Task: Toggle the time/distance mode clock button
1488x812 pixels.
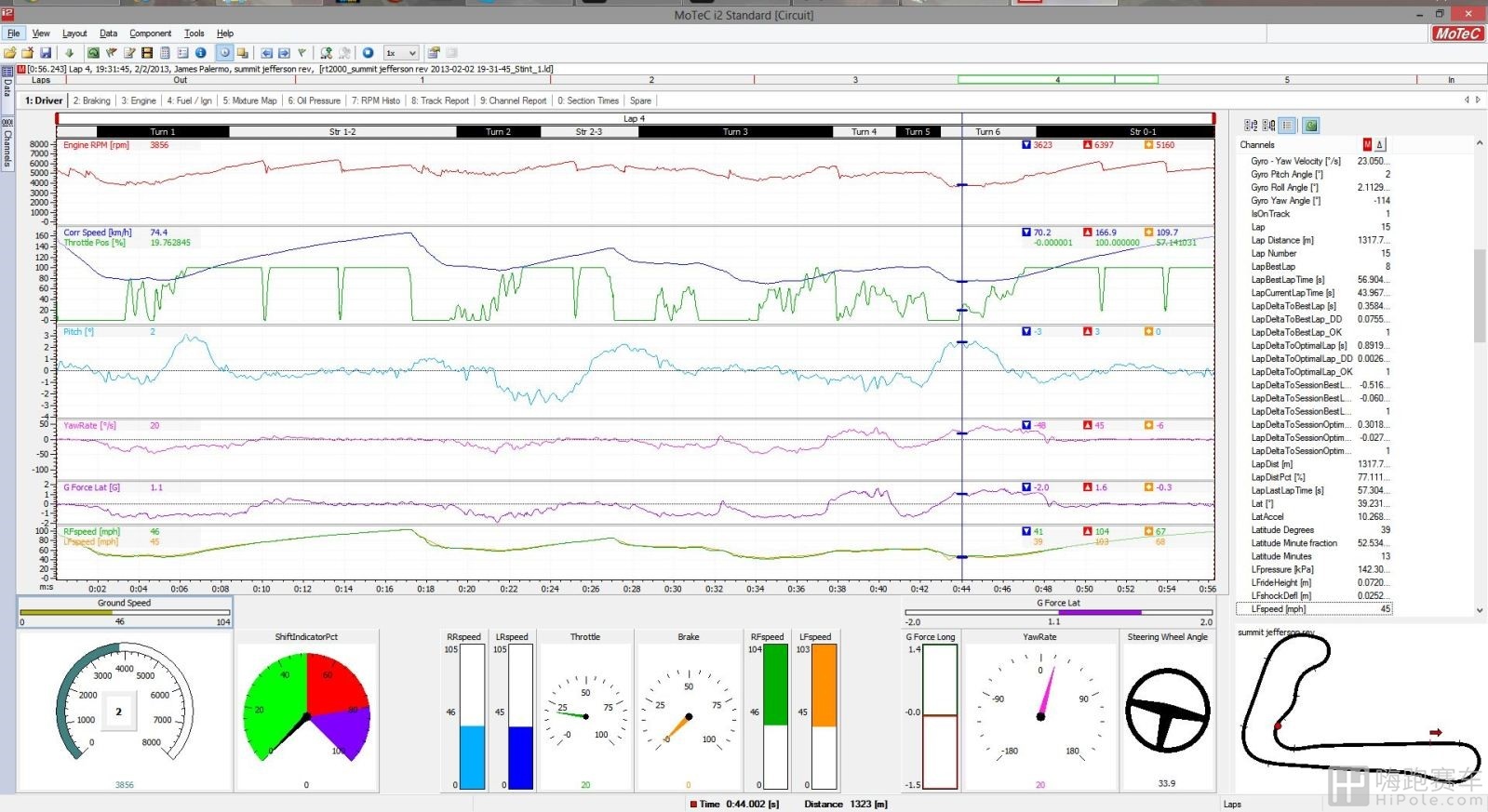Action: (224, 53)
